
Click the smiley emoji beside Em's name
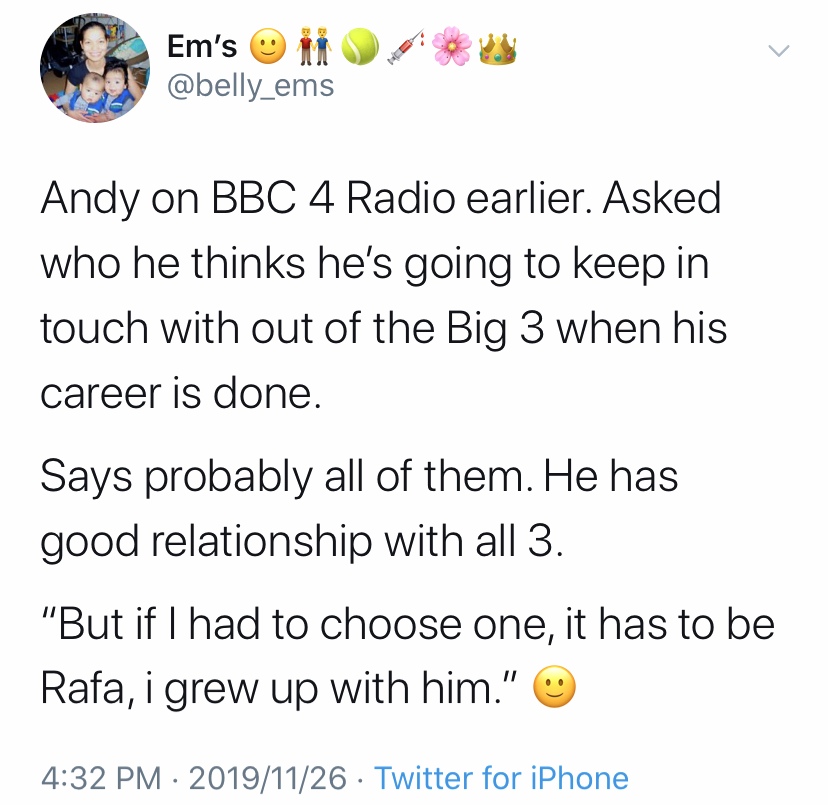[x=265, y=46]
